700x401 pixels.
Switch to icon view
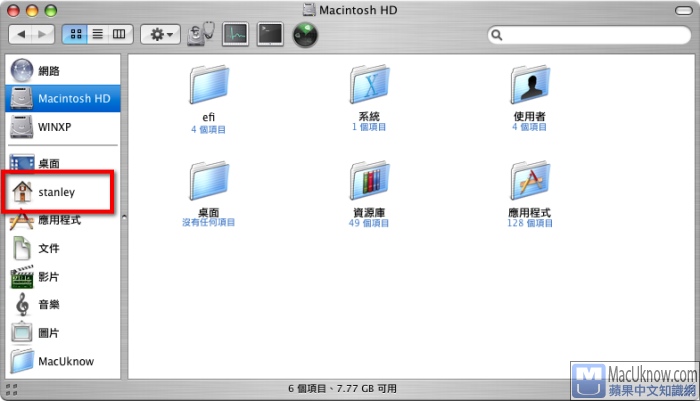click(x=75, y=34)
